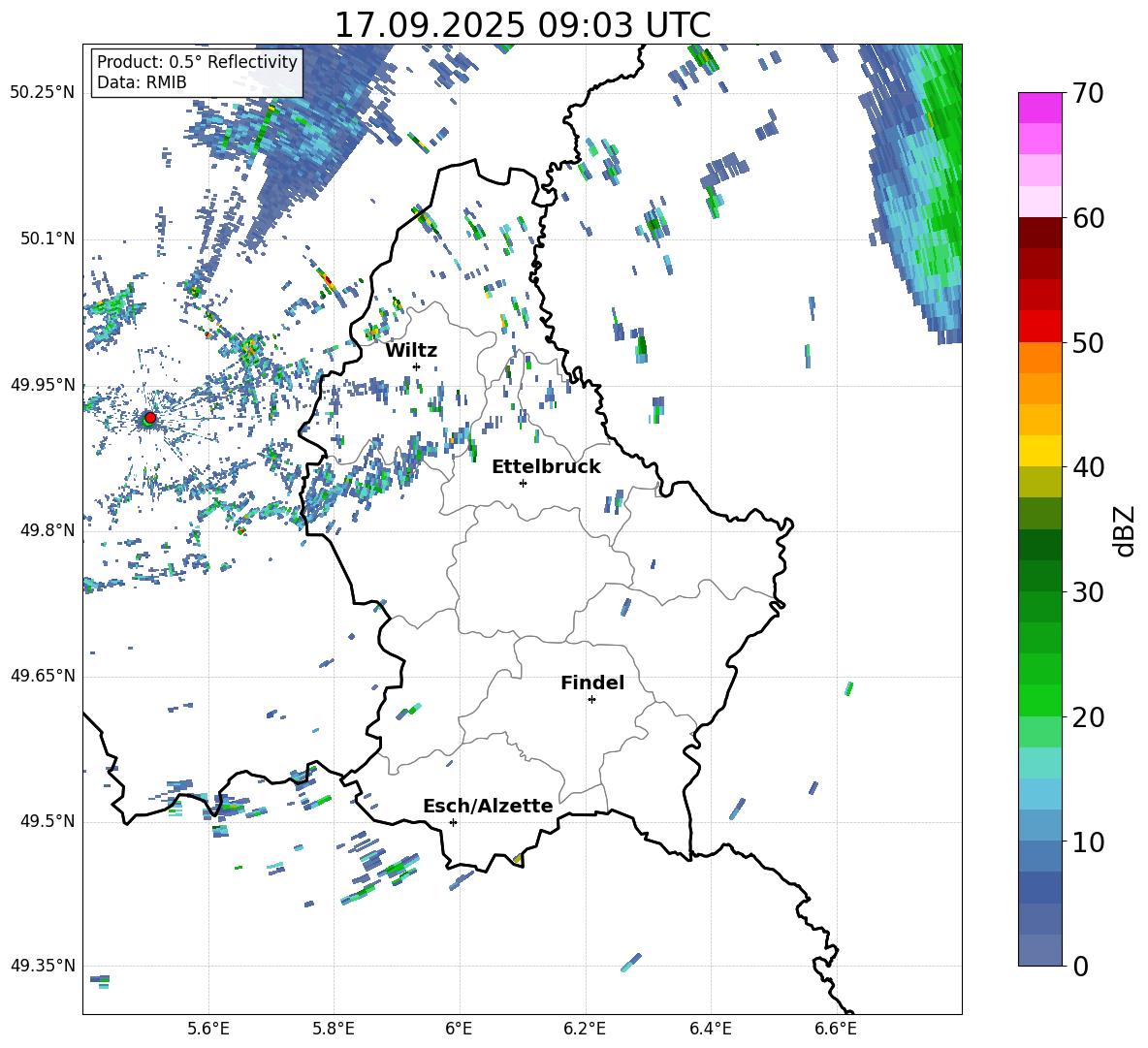The width and height of the screenshot is (1148, 1048).
Task: Click the 49.95°N latitude label
Action: pyautogui.click(x=43, y=385)
